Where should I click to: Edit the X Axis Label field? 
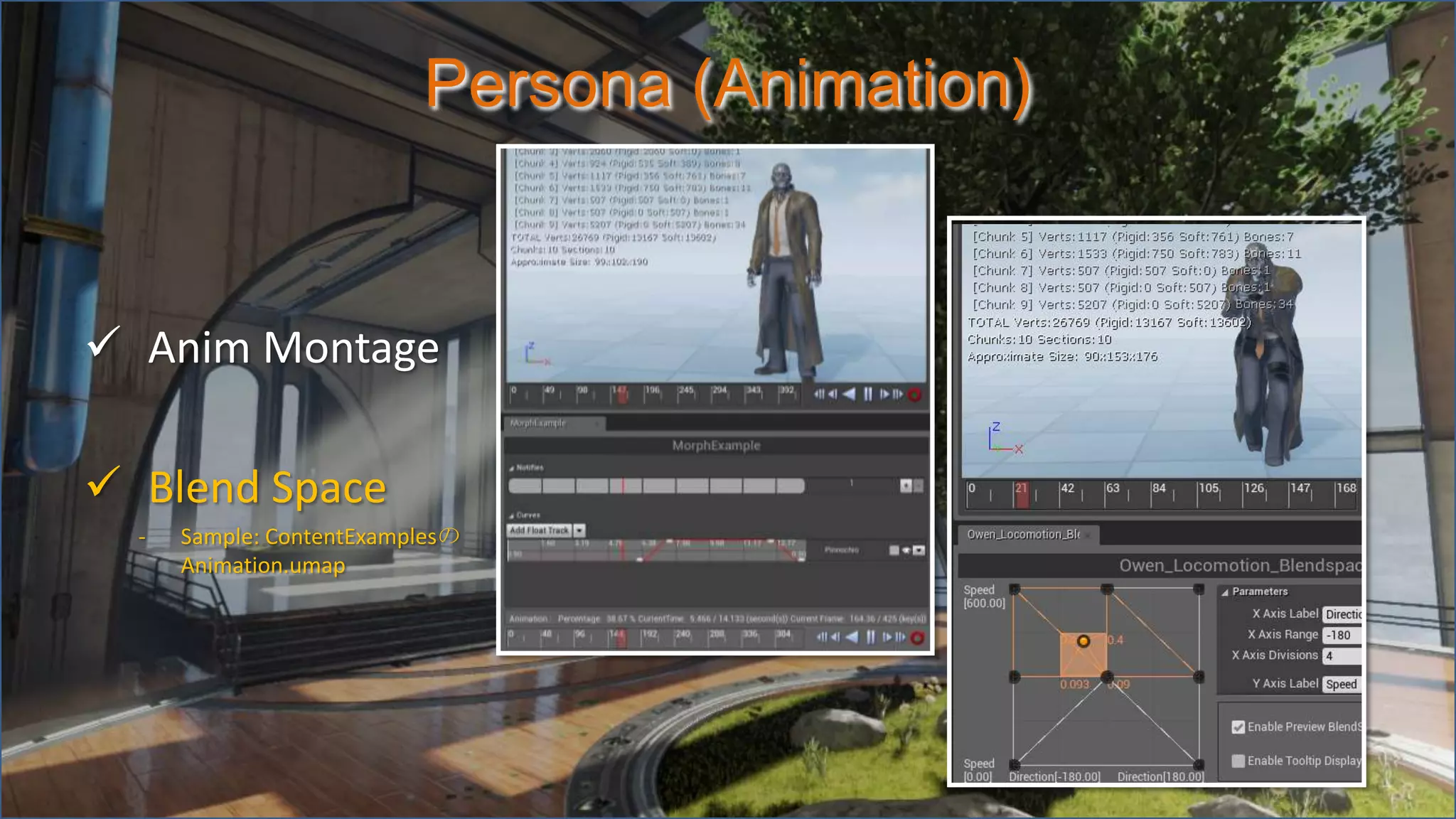coord(1342,614)
